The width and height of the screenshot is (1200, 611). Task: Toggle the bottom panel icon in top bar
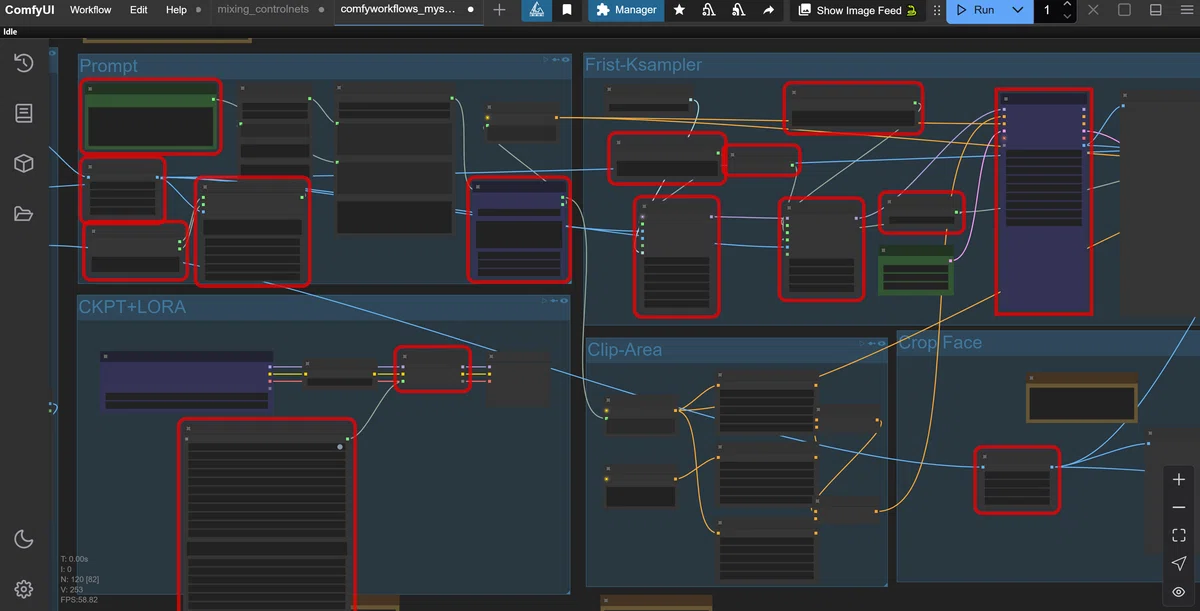pyautogui.click(x=1156, y=10)
